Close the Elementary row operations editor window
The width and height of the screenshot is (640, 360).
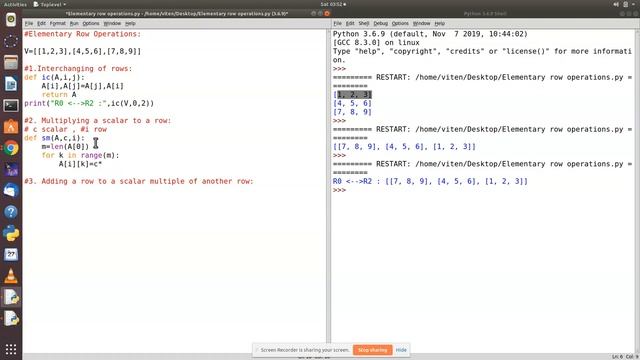click(327, 13)
